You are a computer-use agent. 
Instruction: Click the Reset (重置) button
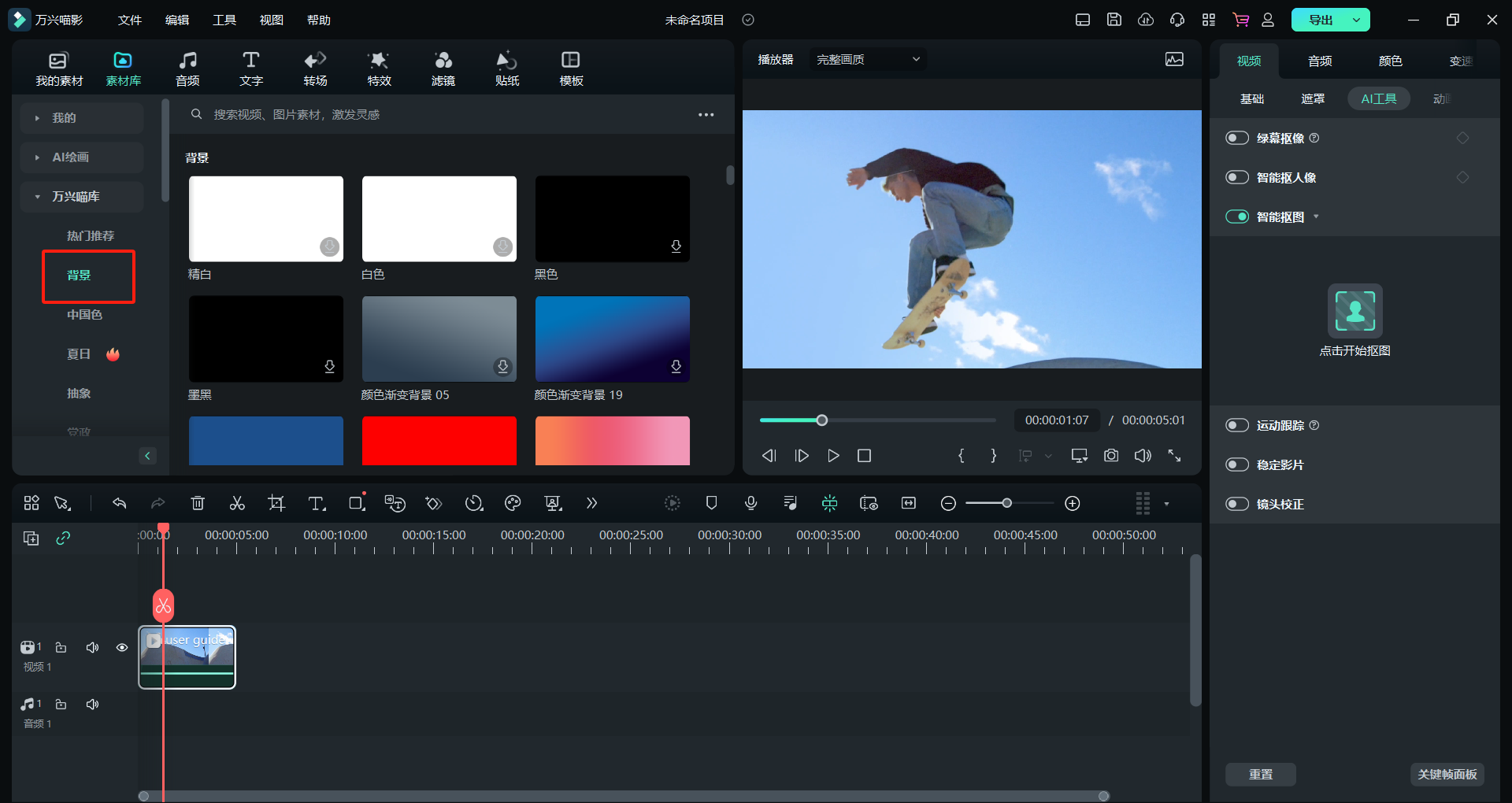coord(1260,774)
